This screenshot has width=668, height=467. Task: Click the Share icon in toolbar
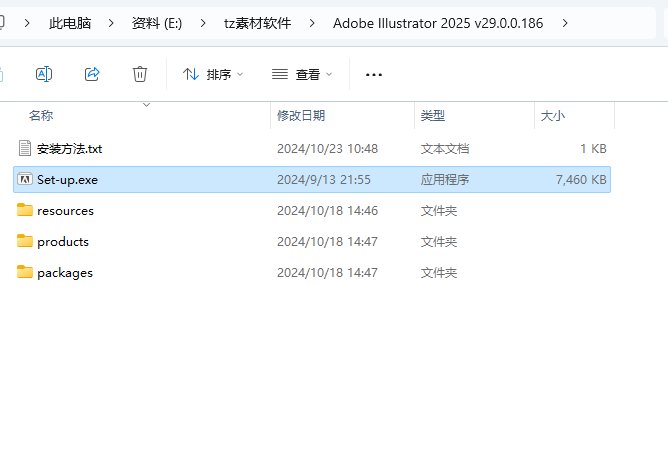tap(92, 74)
